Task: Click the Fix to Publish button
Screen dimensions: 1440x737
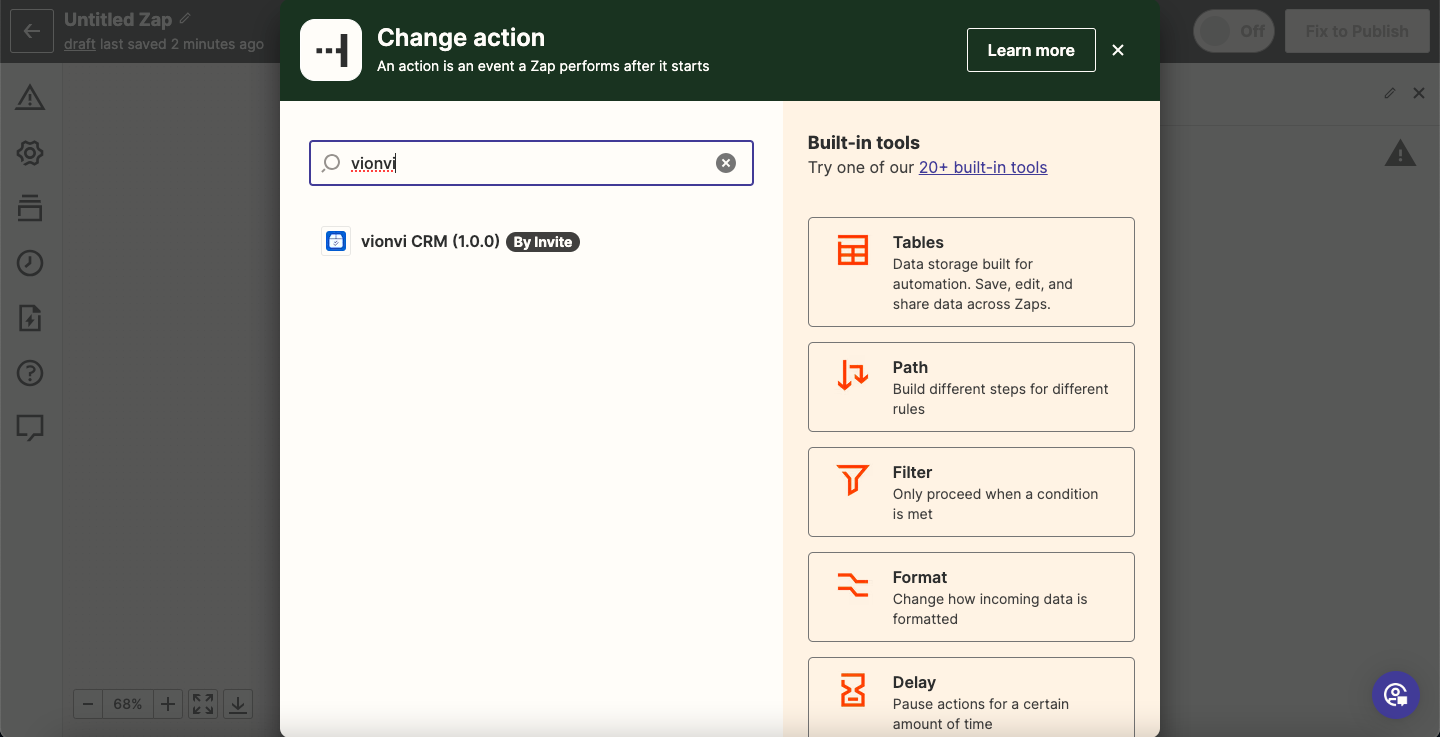Action: pos(1357,31)
